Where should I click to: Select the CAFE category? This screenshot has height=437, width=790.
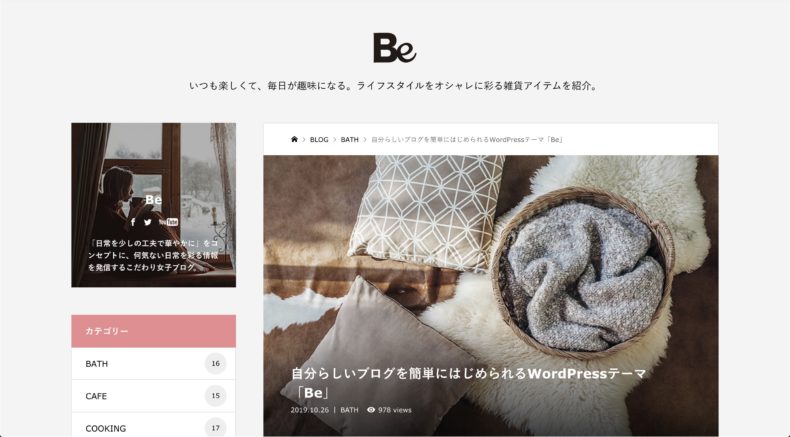(x=154, y=396)
